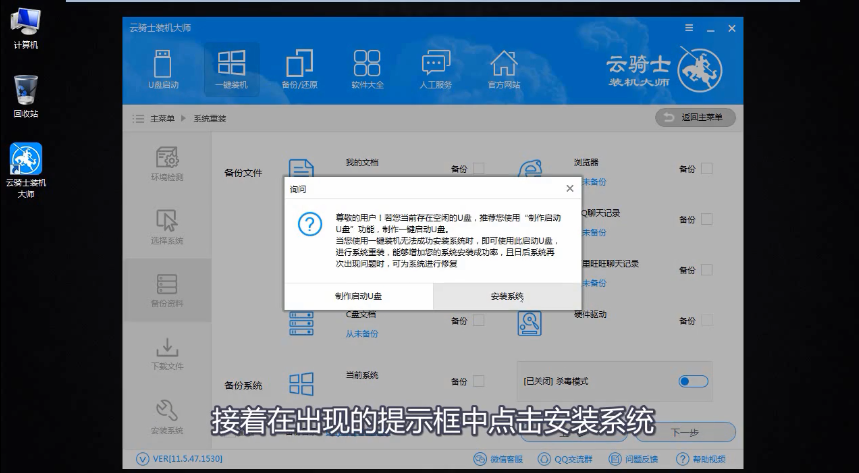Select the 备份资料 sidebar step
Image resolution: width=859 pixels, height=473 pixels.
pos(167,290)
